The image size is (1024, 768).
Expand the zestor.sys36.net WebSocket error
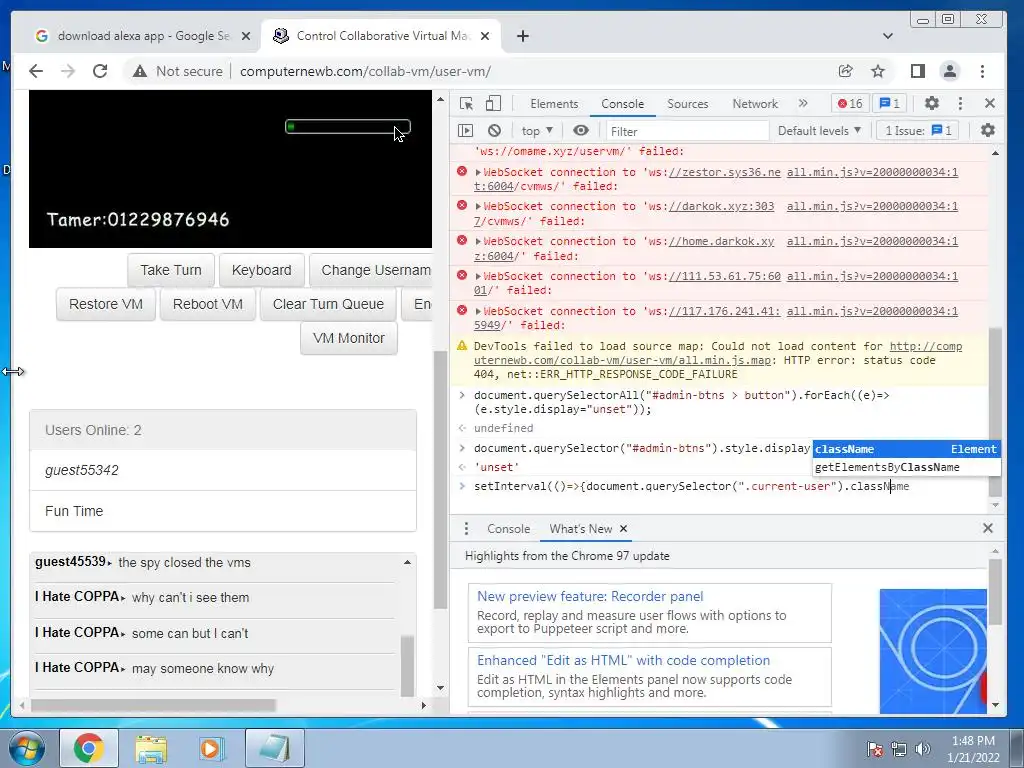[478, 172]
